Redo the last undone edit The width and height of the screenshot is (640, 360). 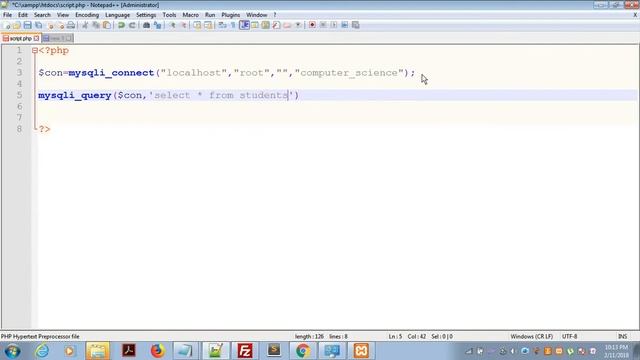(132, 25)
